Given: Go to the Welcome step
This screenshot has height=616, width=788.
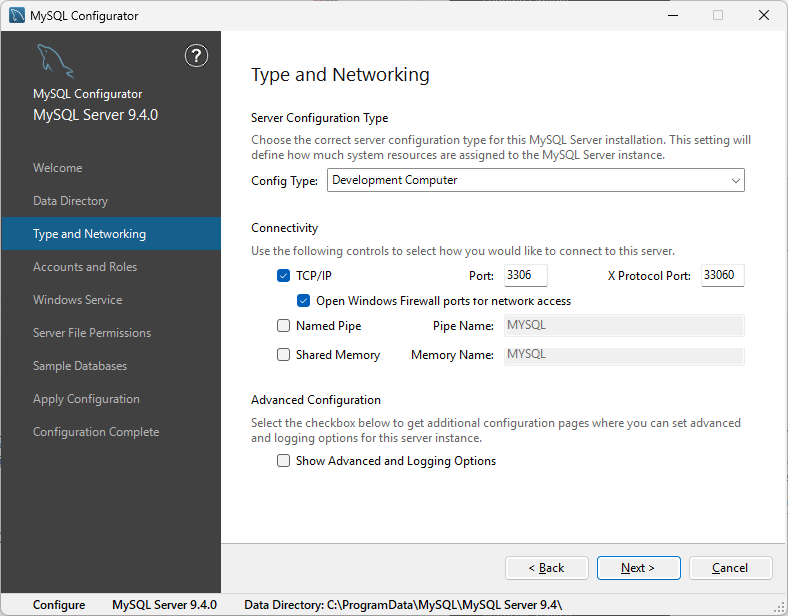Looking at the screenshot, I should point(58,168).
